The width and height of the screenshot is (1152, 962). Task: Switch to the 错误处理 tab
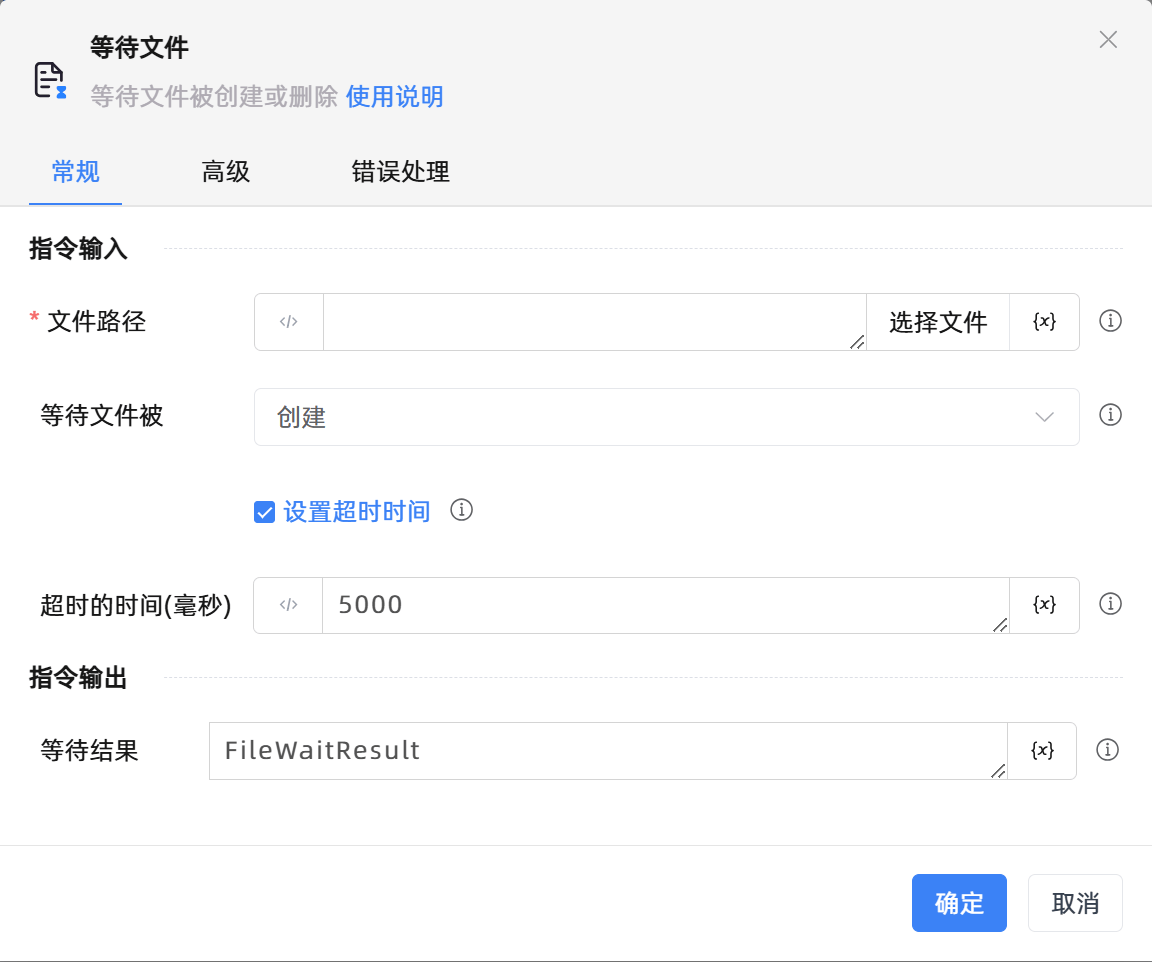coord(399,172)
